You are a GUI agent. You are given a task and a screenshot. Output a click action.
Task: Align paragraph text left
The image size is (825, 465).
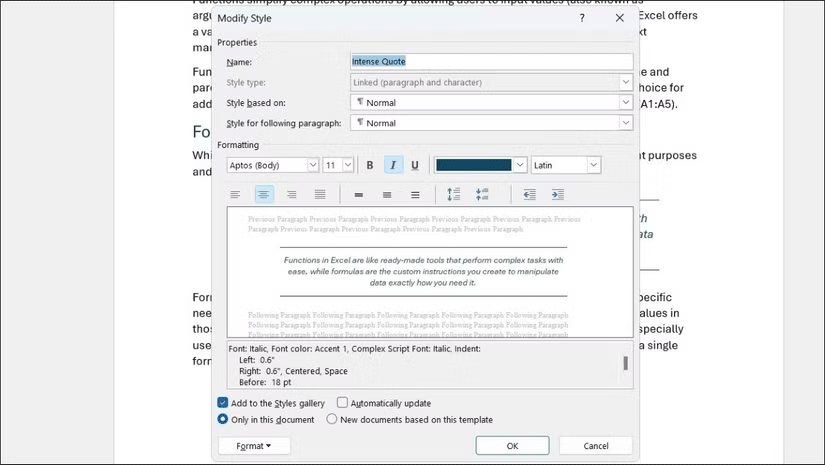pos(235,195)
